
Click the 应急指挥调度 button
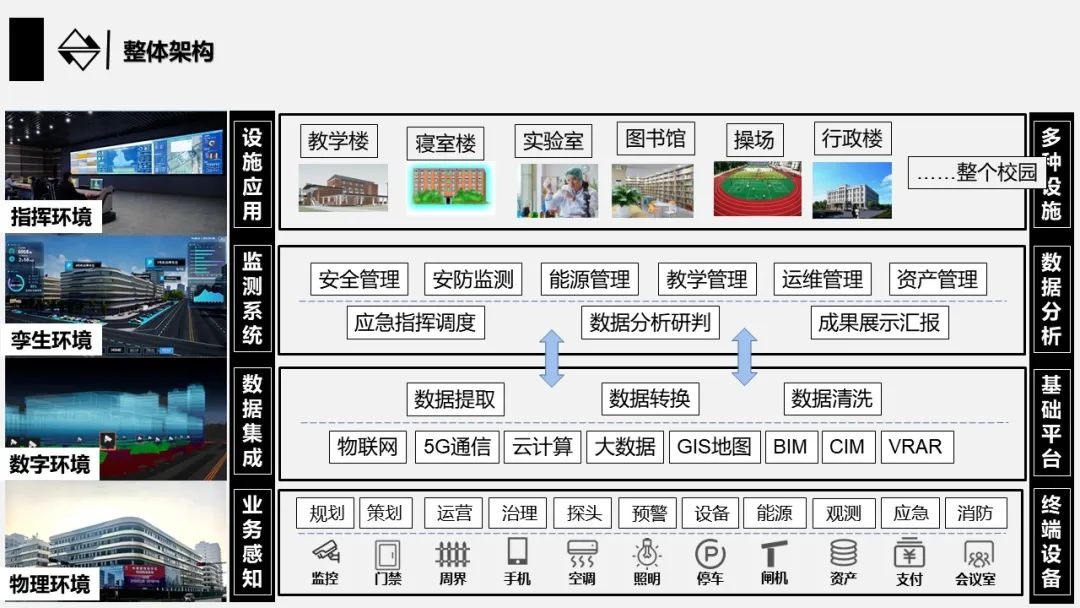(416, 322)
